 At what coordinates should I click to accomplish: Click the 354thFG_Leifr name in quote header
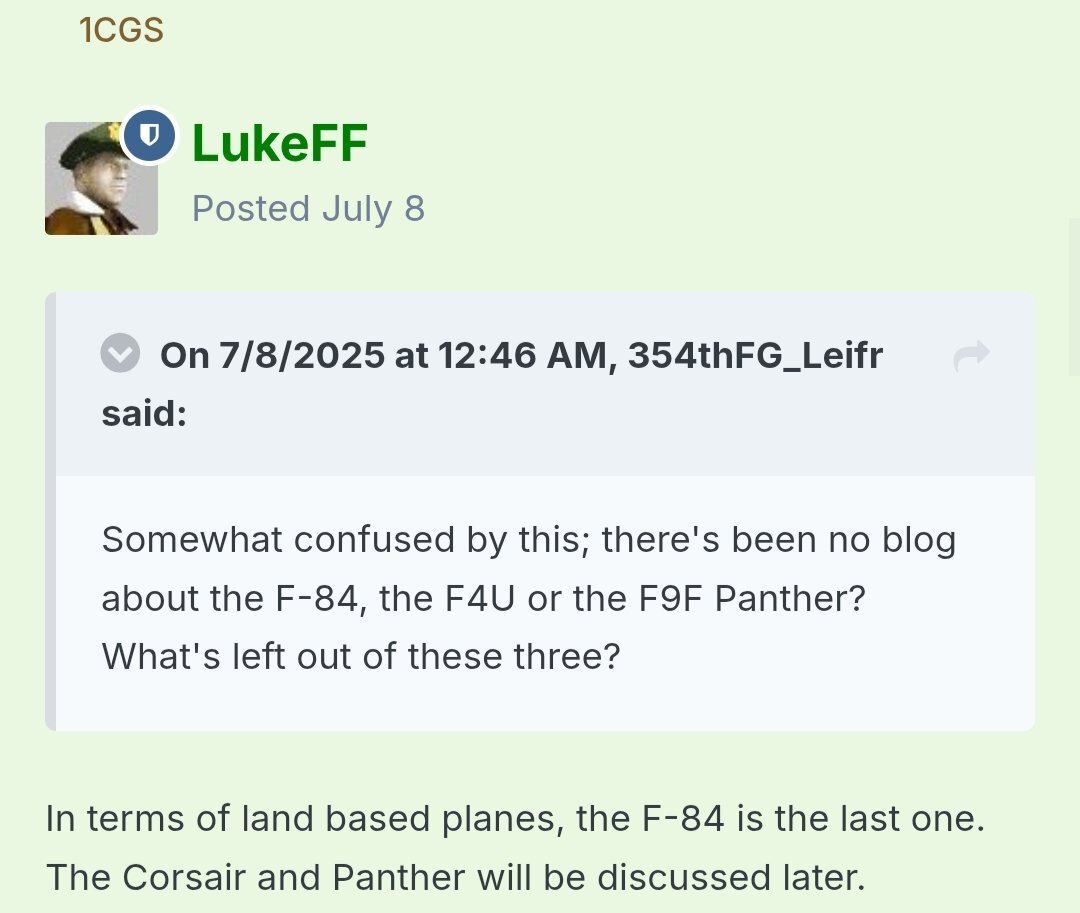point(755,355)
